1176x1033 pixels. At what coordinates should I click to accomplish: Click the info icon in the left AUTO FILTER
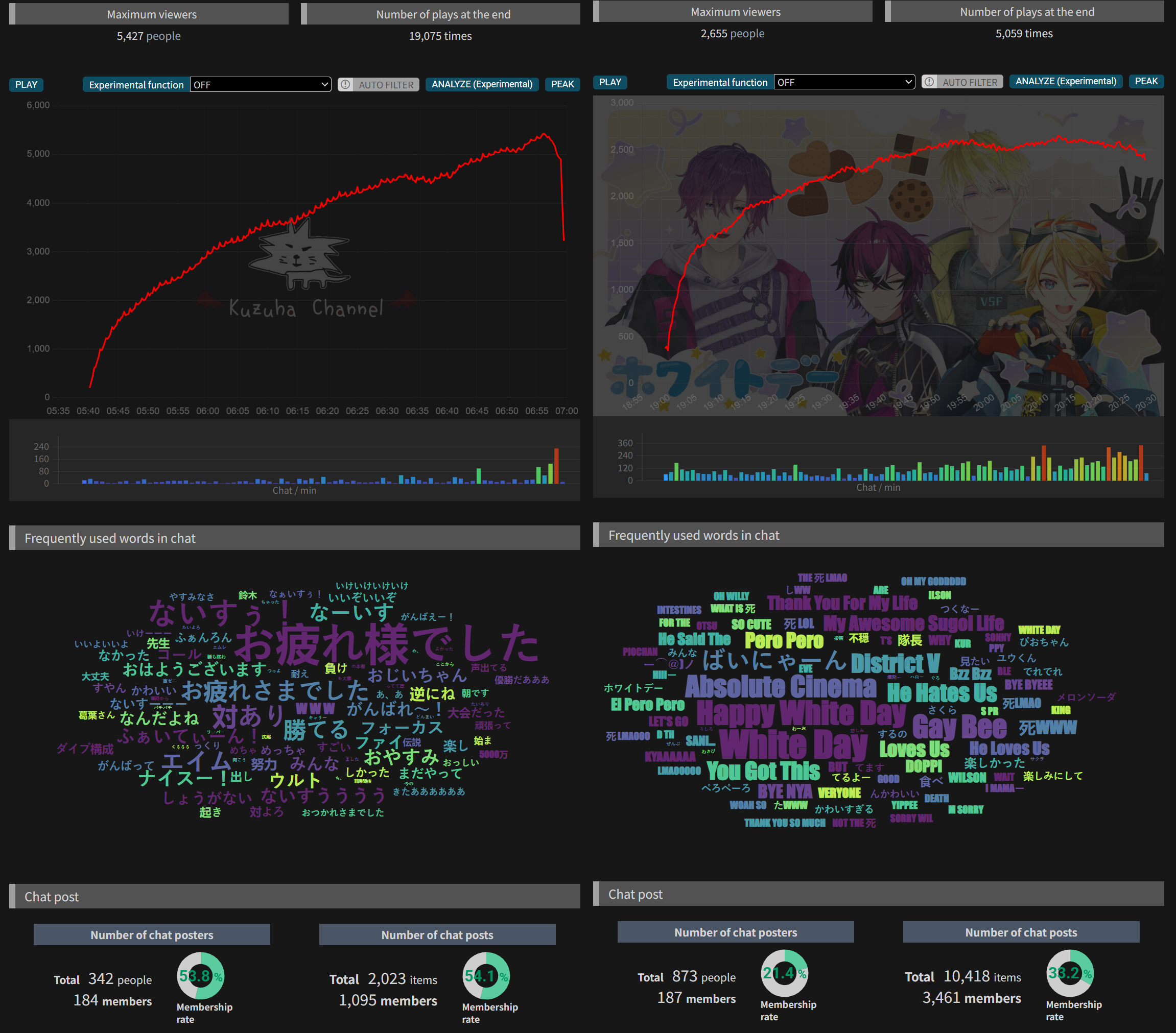pyautogui.click(x=345, y=85)
